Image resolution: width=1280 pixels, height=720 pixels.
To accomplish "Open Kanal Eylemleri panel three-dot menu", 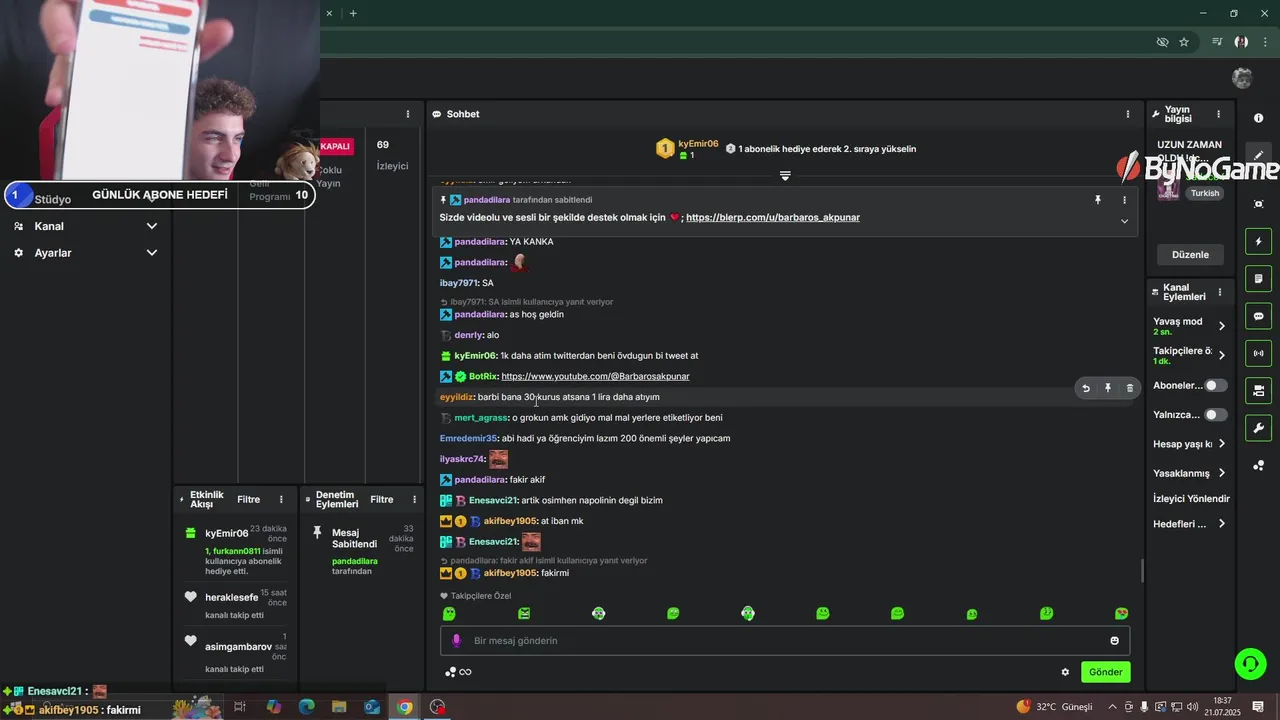I will (1219, 292).
